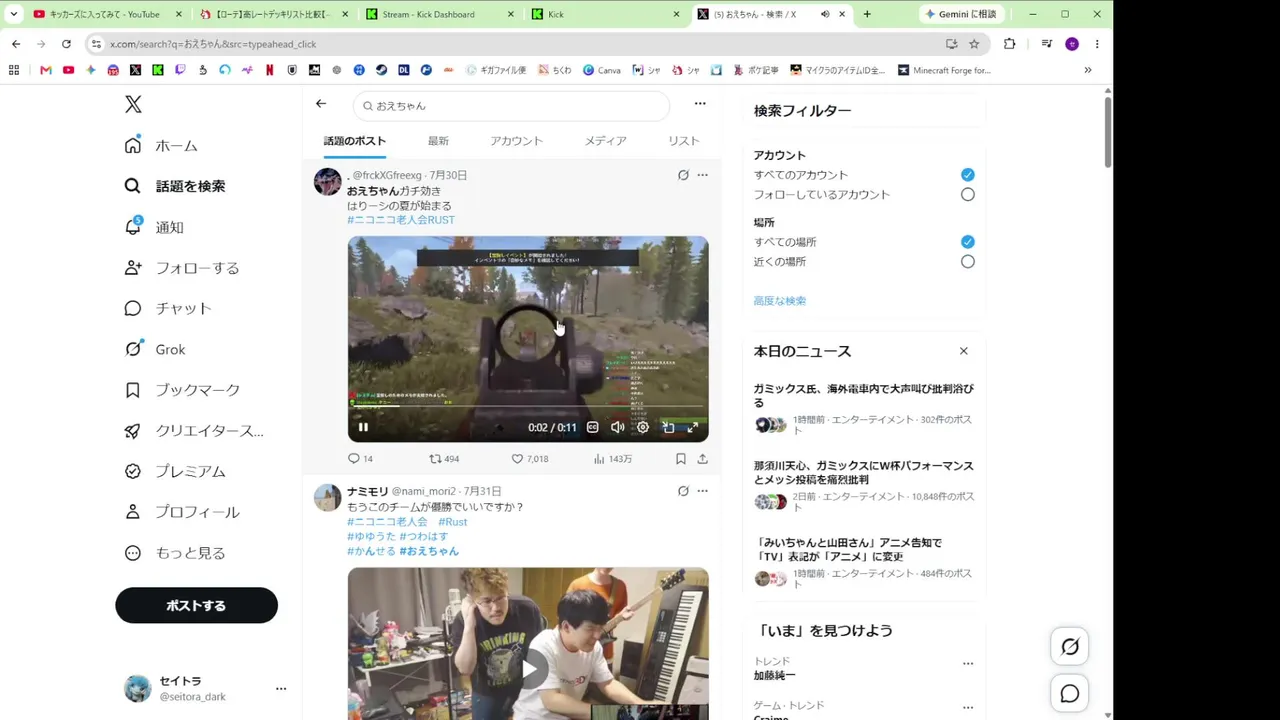Select すべてのアカウント radio option
This screenshot has width=1280, height=720.
[x=967, y=175]
